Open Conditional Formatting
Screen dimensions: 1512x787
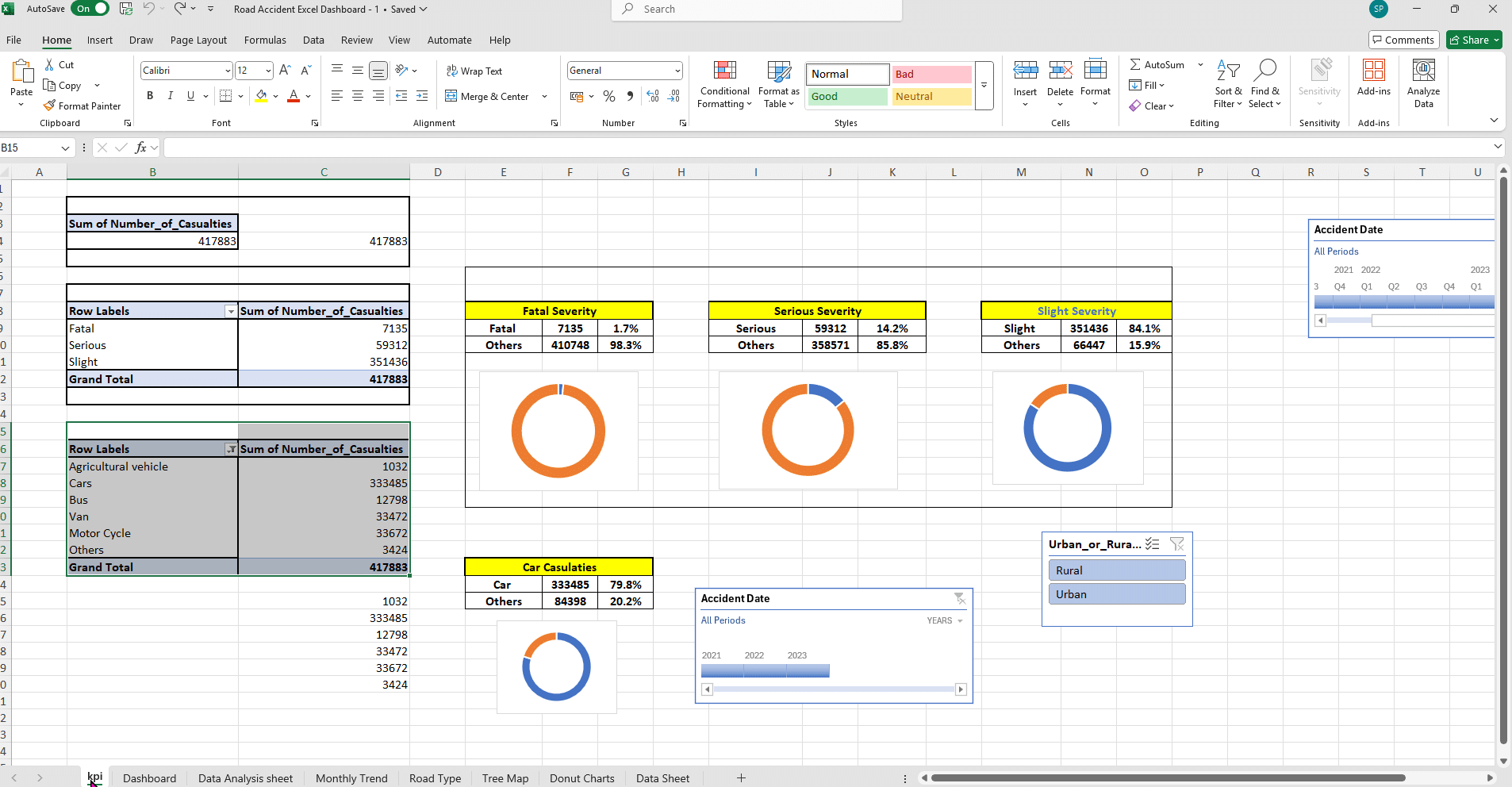724,84
